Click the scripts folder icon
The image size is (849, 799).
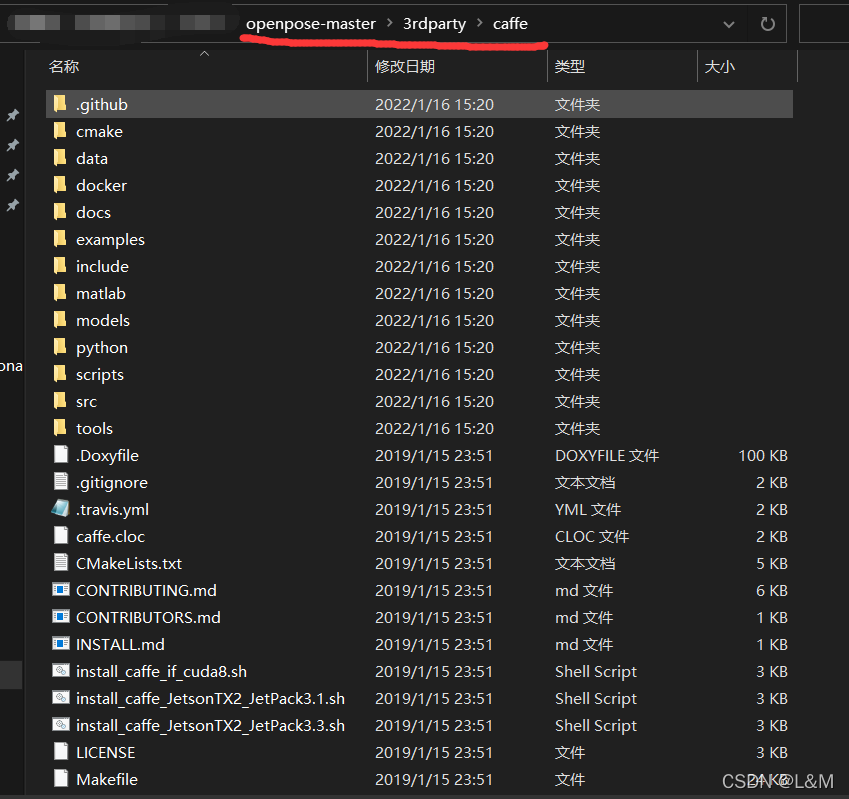(60, 374)
